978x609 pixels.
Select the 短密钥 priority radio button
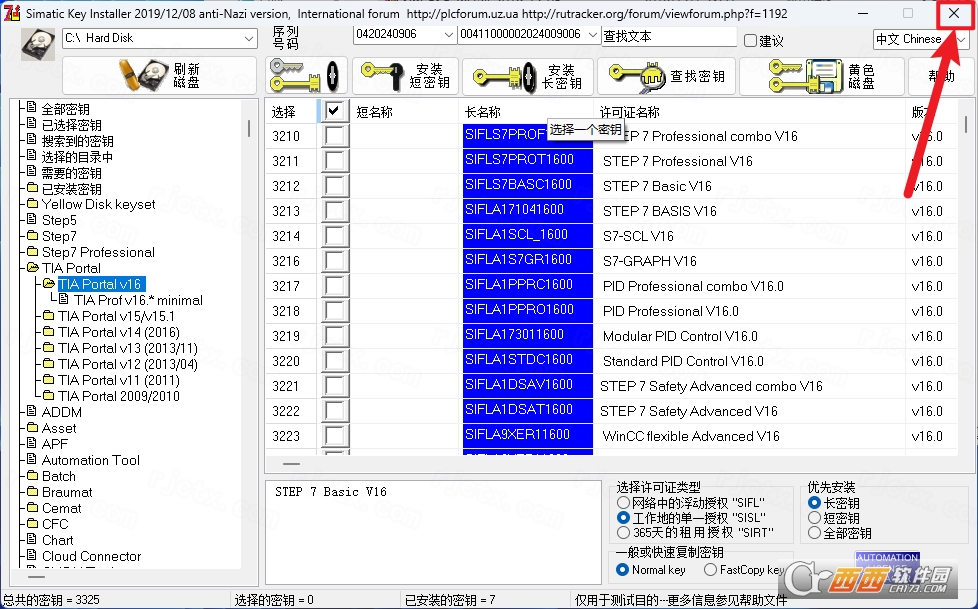point(814,517)
